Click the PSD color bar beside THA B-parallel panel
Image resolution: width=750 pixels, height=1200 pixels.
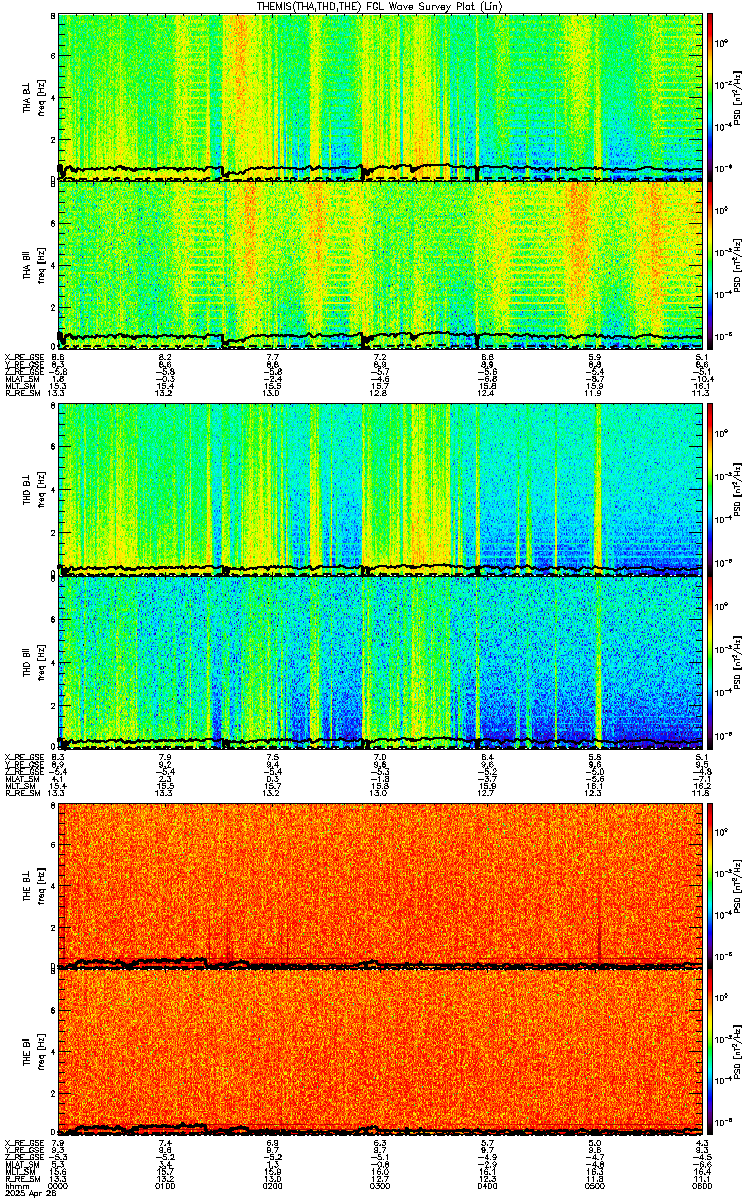tap(710, 265)
